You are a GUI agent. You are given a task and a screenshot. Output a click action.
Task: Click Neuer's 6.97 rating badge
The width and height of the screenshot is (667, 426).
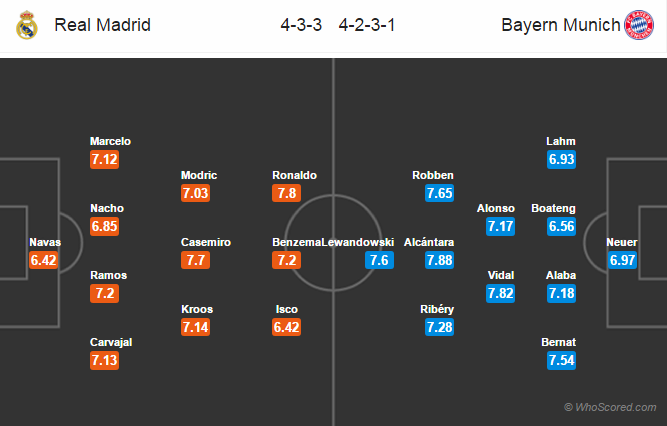tap(622, 260)
